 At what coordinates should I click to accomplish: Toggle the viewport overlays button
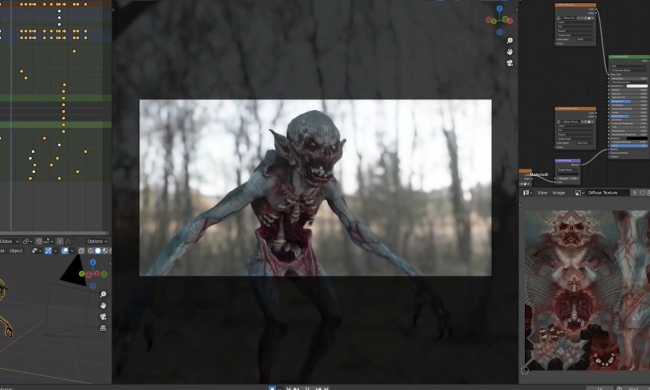[x=65, y=251]
